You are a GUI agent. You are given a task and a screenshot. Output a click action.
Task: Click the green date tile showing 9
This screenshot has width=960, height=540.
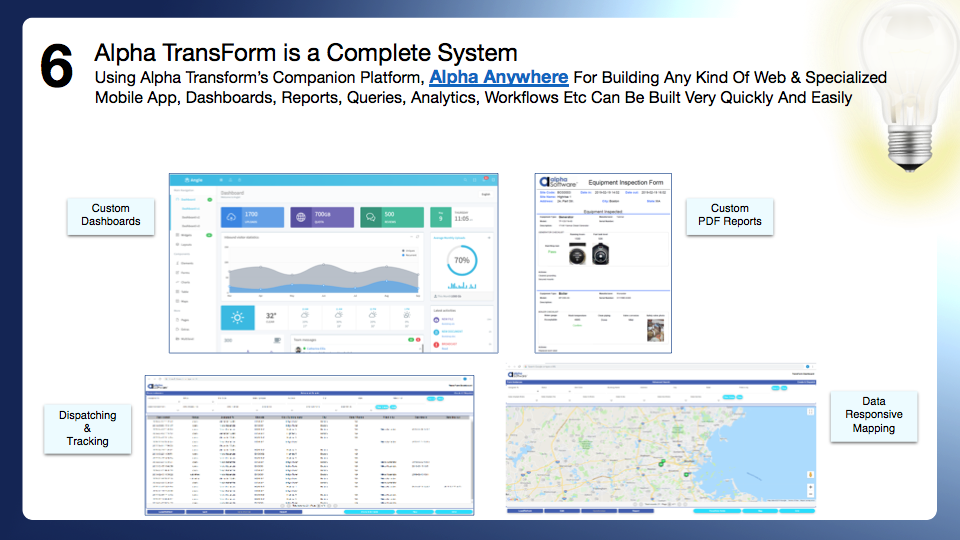[x=440, y=217]
